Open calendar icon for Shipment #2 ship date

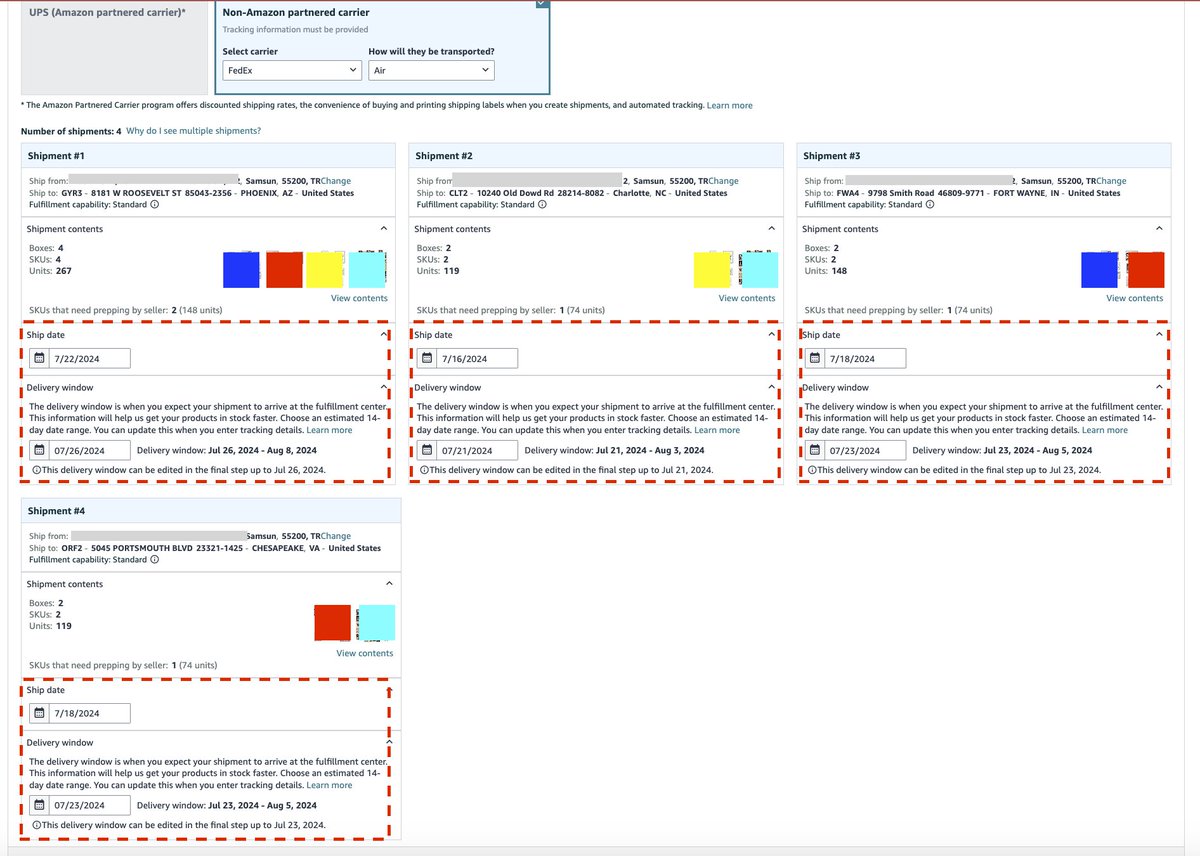[x=426, y=358]
